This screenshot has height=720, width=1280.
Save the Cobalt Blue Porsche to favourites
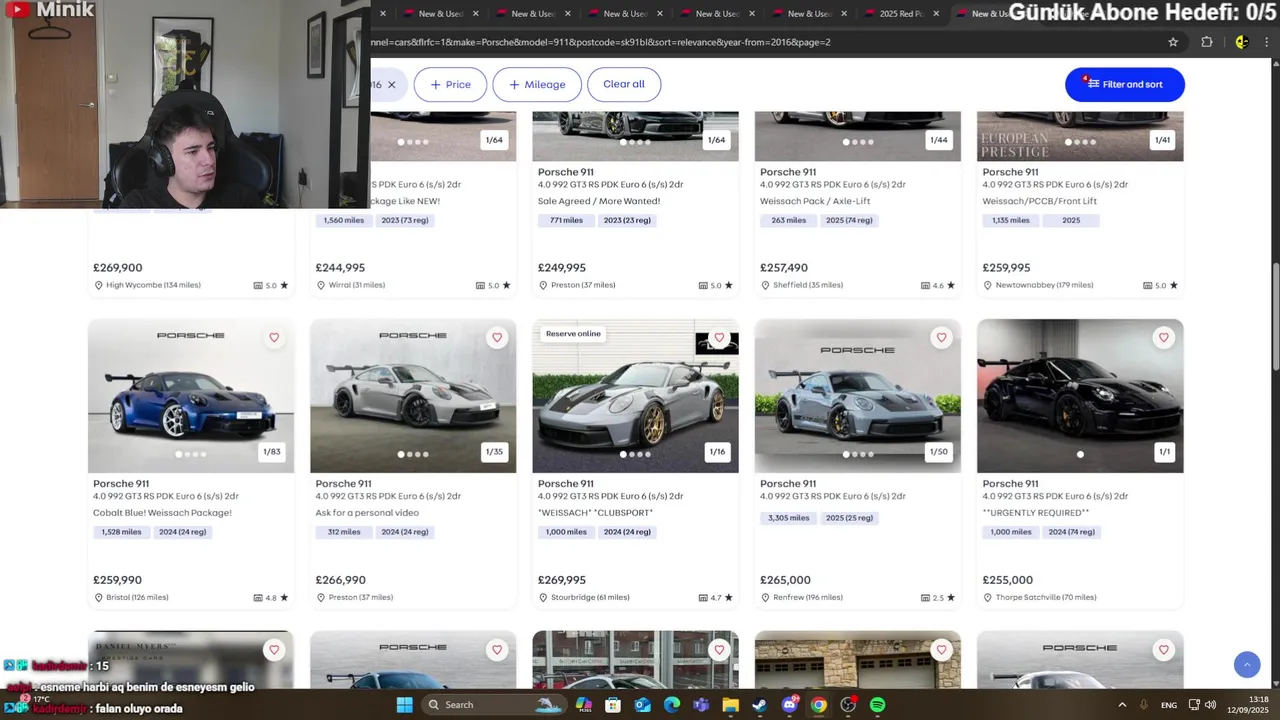[x=274, y=338]
